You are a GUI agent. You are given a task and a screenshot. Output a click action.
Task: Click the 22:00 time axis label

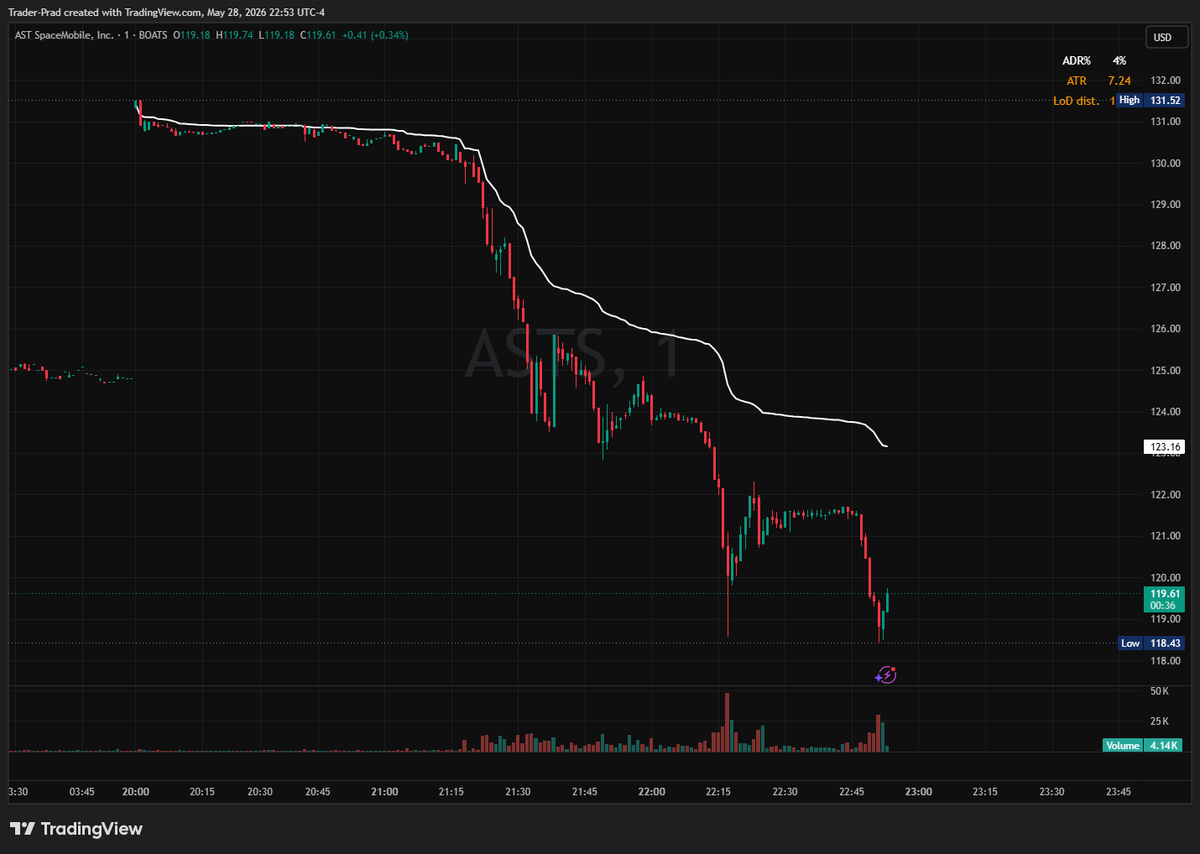(x=651, y=792)
